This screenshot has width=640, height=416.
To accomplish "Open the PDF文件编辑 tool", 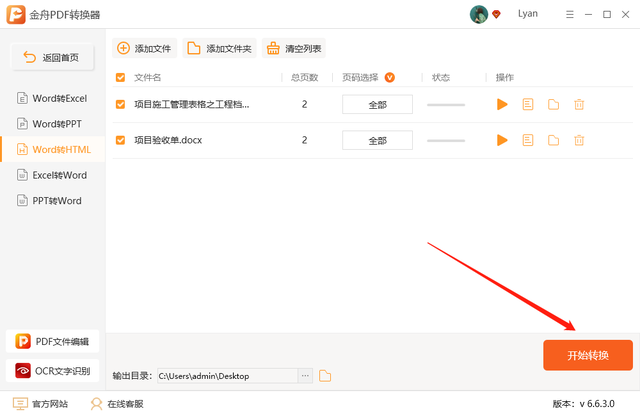I will click(x=52, y=341).
